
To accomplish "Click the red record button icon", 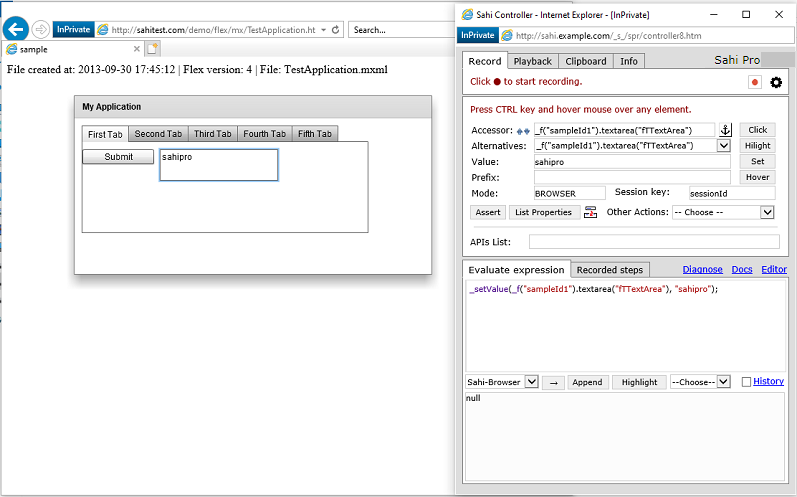I will 755,82.
